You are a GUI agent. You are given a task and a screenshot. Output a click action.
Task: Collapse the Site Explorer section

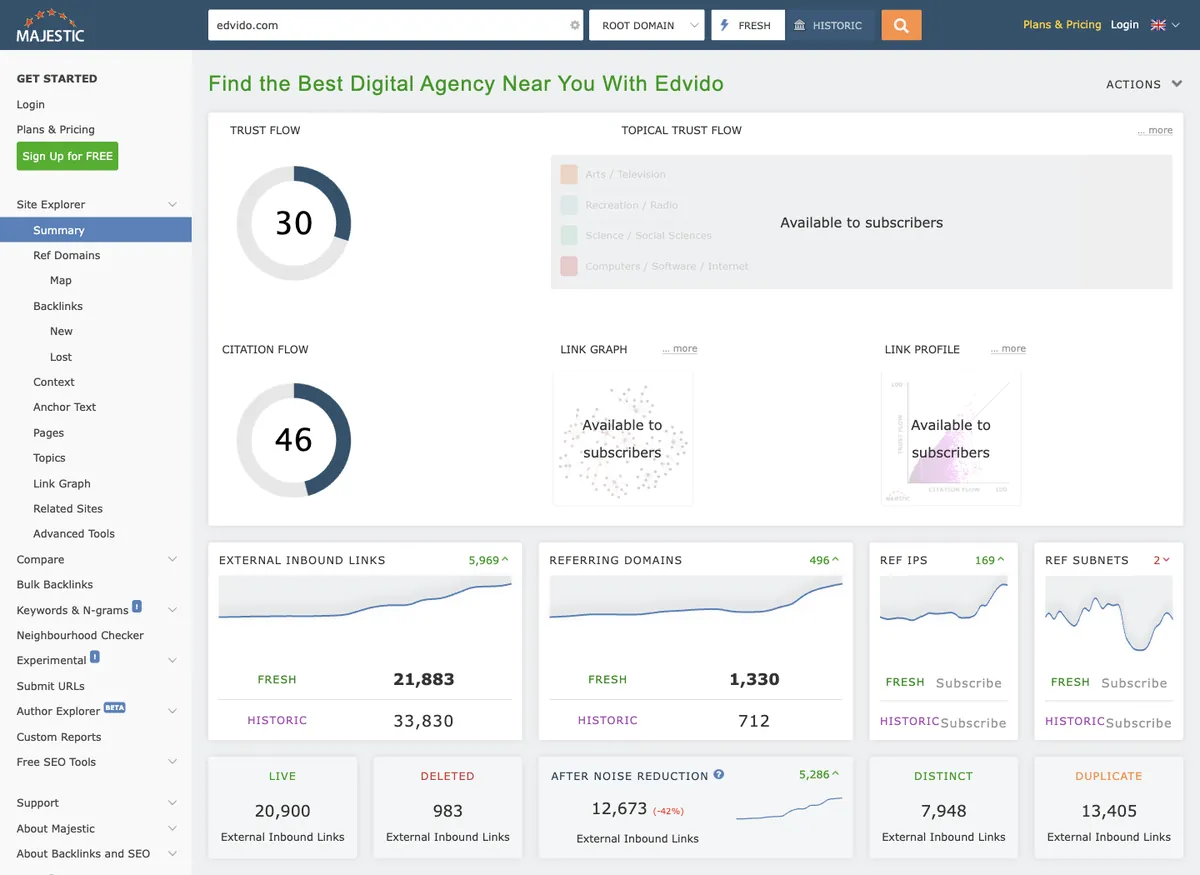pyautogui.click(x=172, y=205)
